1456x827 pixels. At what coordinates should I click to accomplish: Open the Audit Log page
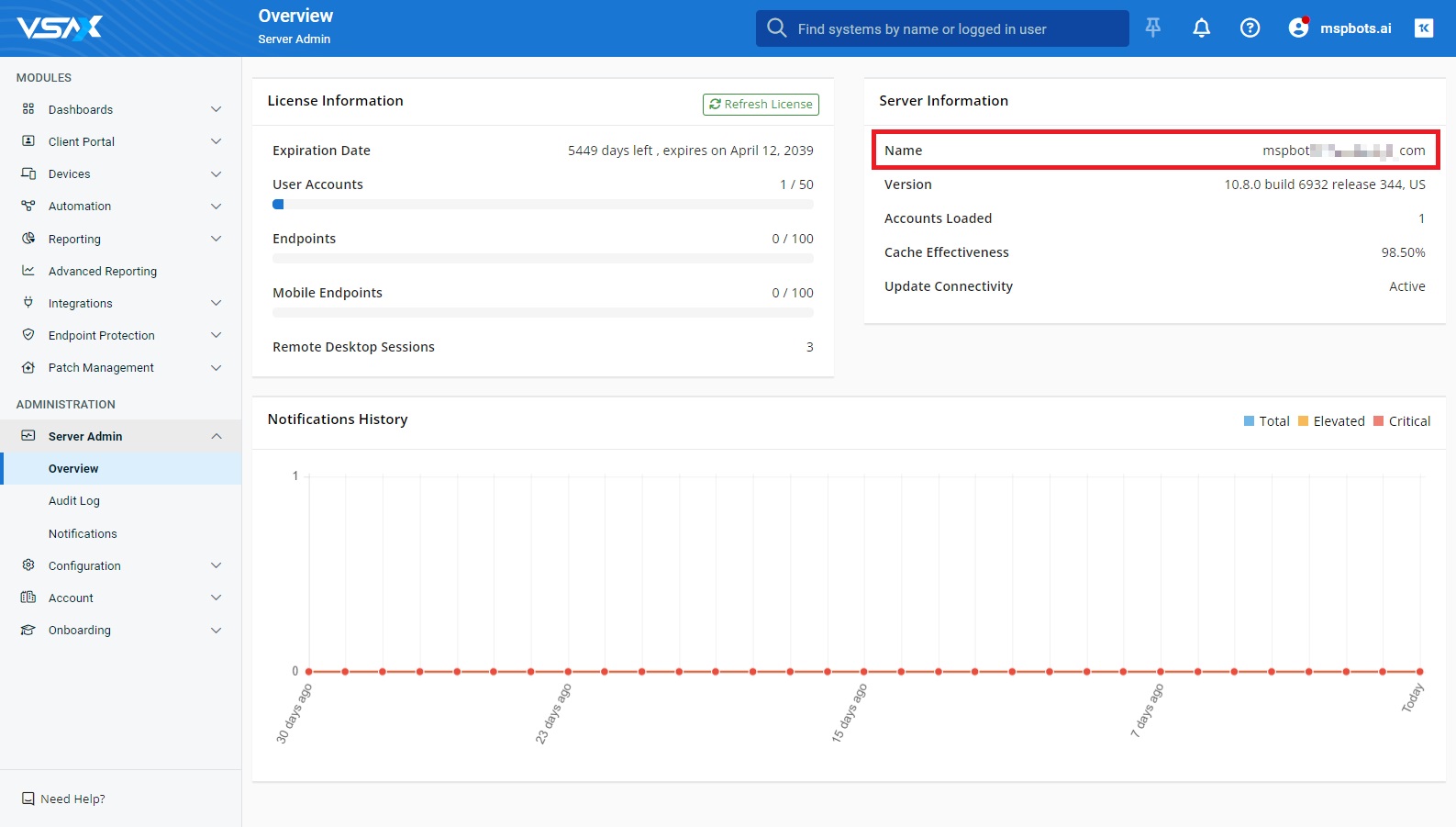point(74,501)
